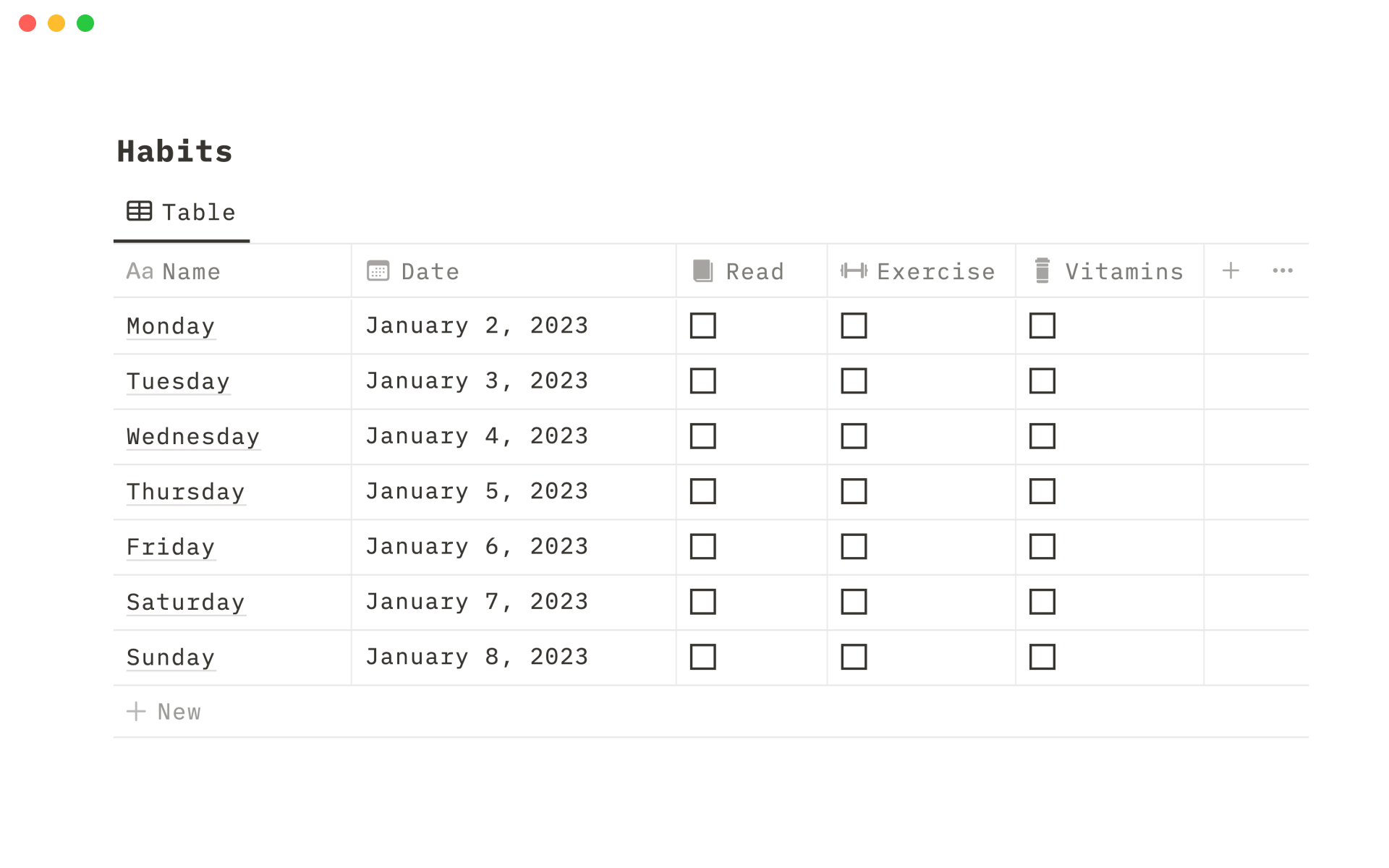Click the calendar icon in Date header
This screenshot has width=1389, height=868.
click(x=378, y=271)
